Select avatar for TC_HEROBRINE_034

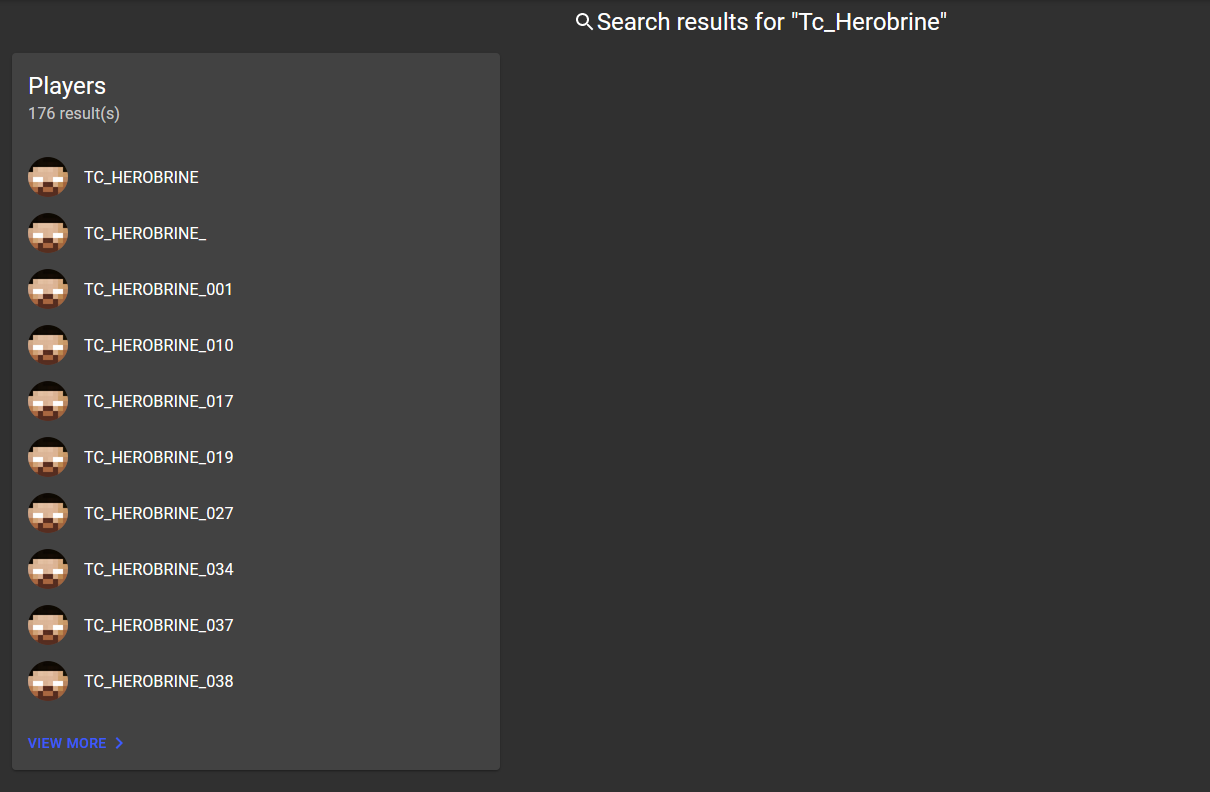[48, 569]
